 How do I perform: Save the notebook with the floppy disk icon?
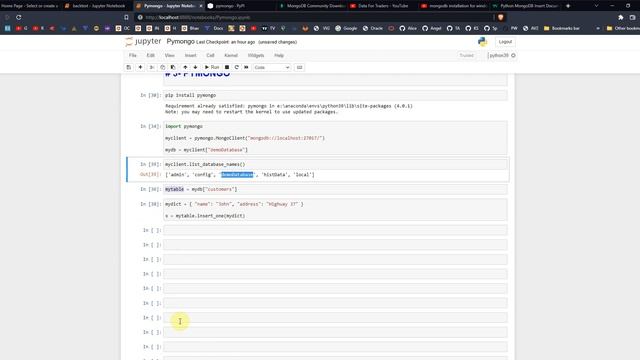point(129,67)
